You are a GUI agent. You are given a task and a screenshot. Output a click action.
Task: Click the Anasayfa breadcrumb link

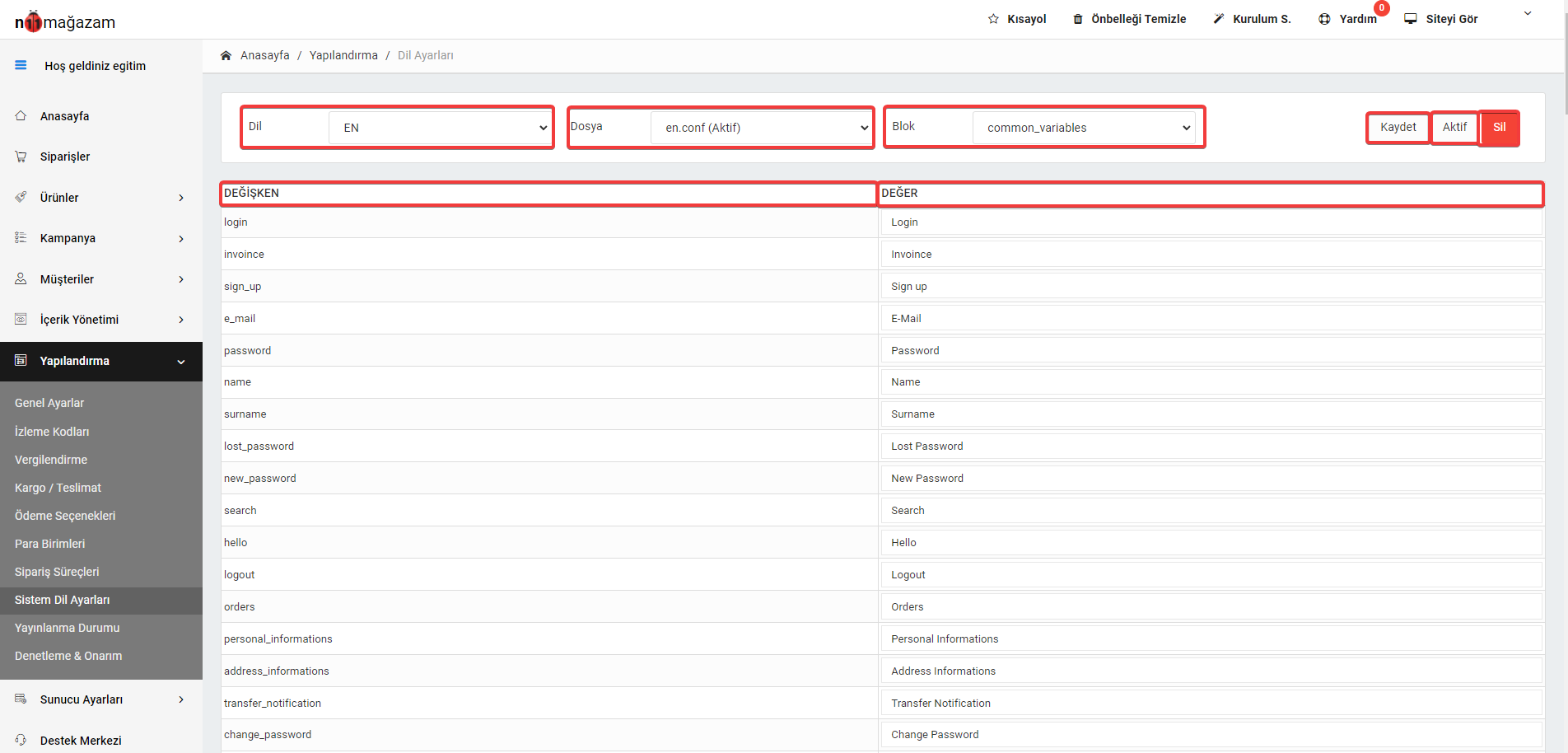pos(265,55)
